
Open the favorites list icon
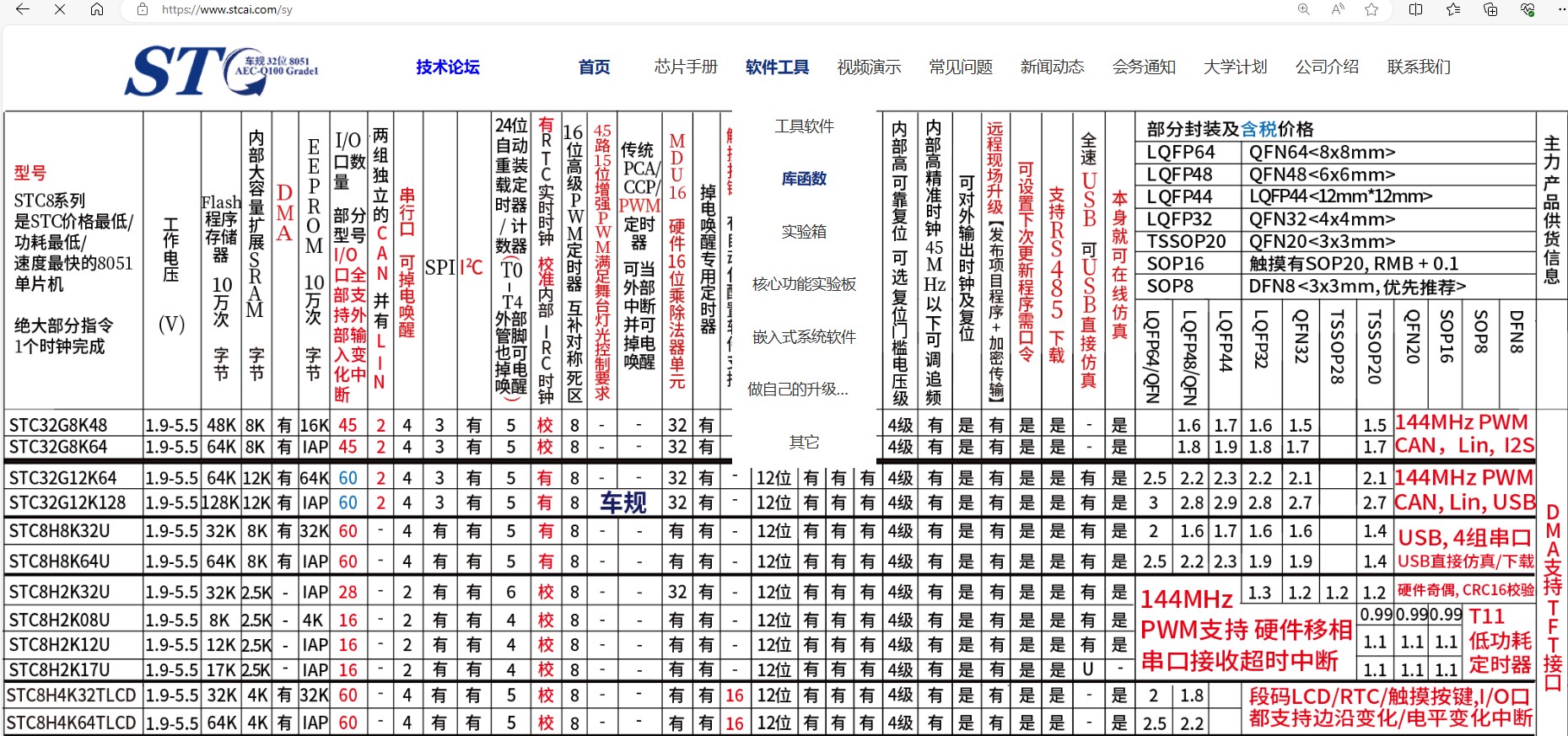click(1453, 9)
